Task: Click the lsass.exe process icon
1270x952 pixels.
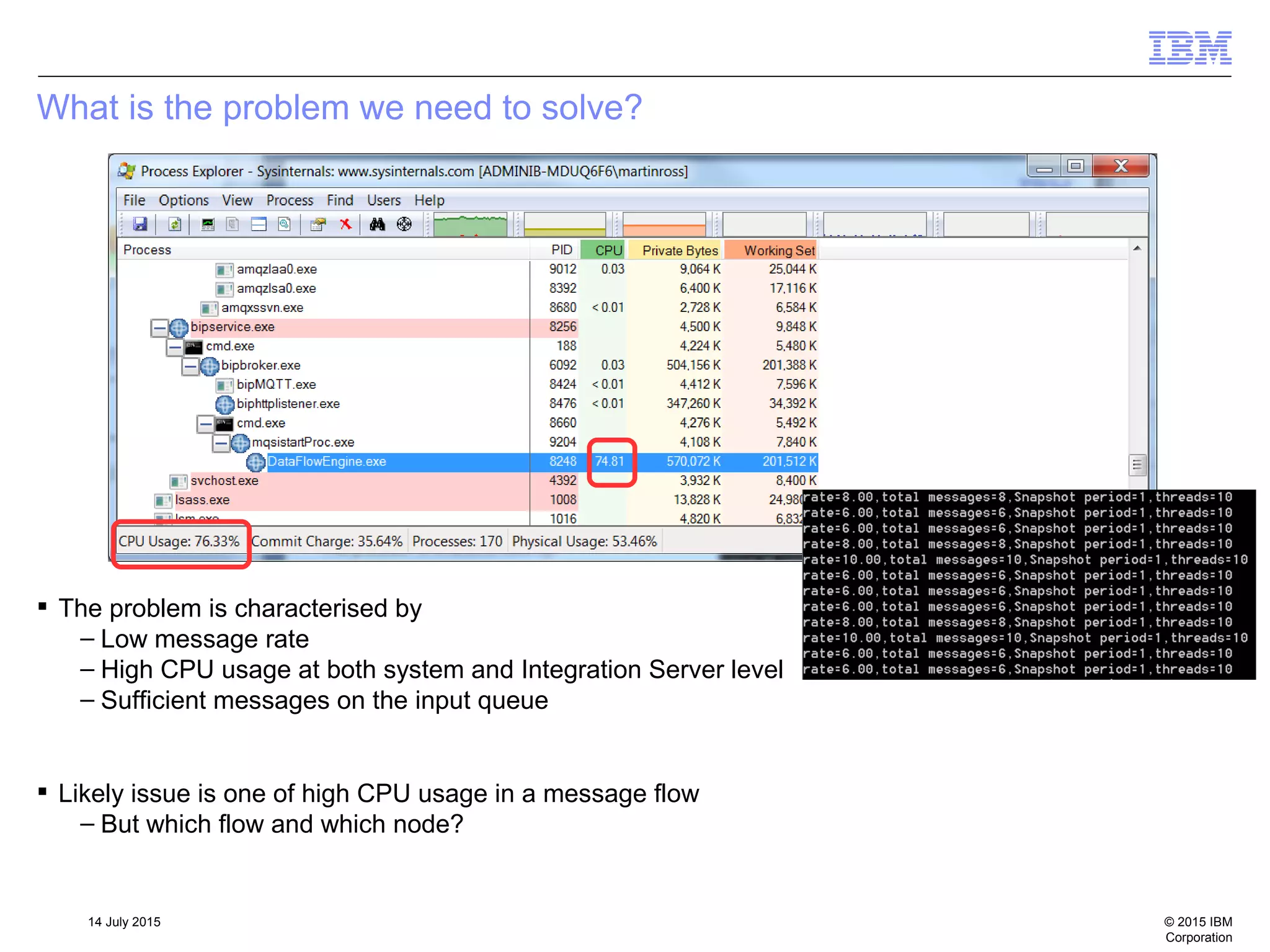Action: [x=163, y=500]
